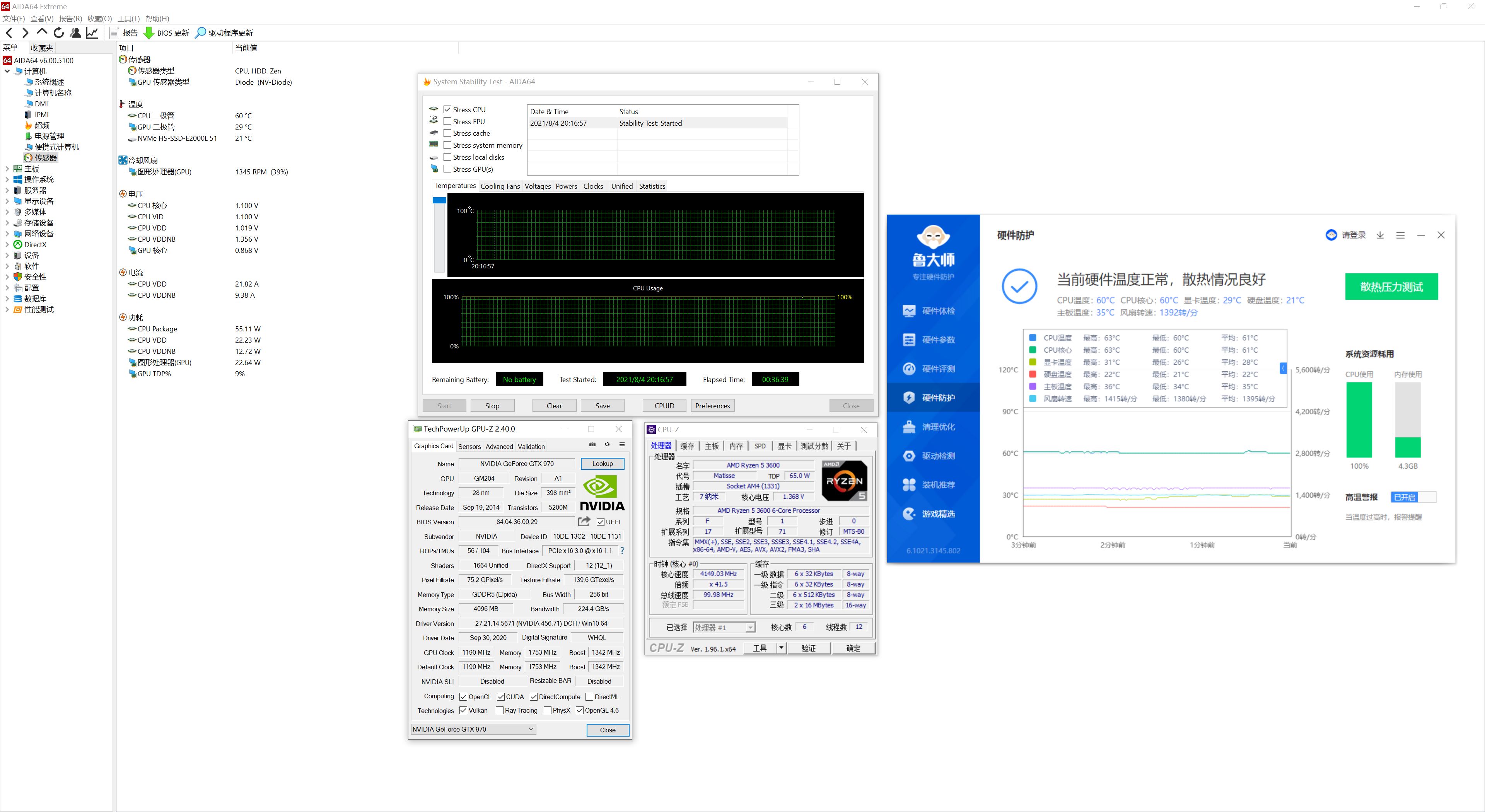Expand the 主板 tree node

pos(7,168)
